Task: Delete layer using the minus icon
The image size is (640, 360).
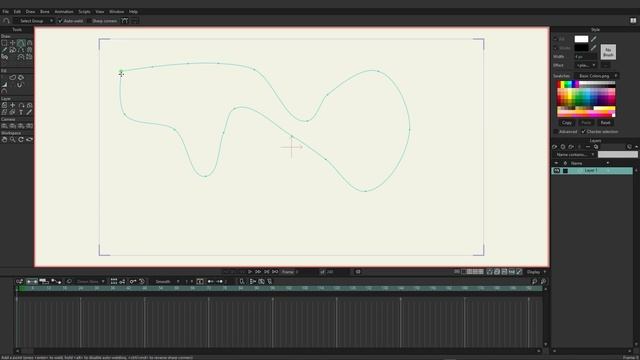Action: pos(588,147)
